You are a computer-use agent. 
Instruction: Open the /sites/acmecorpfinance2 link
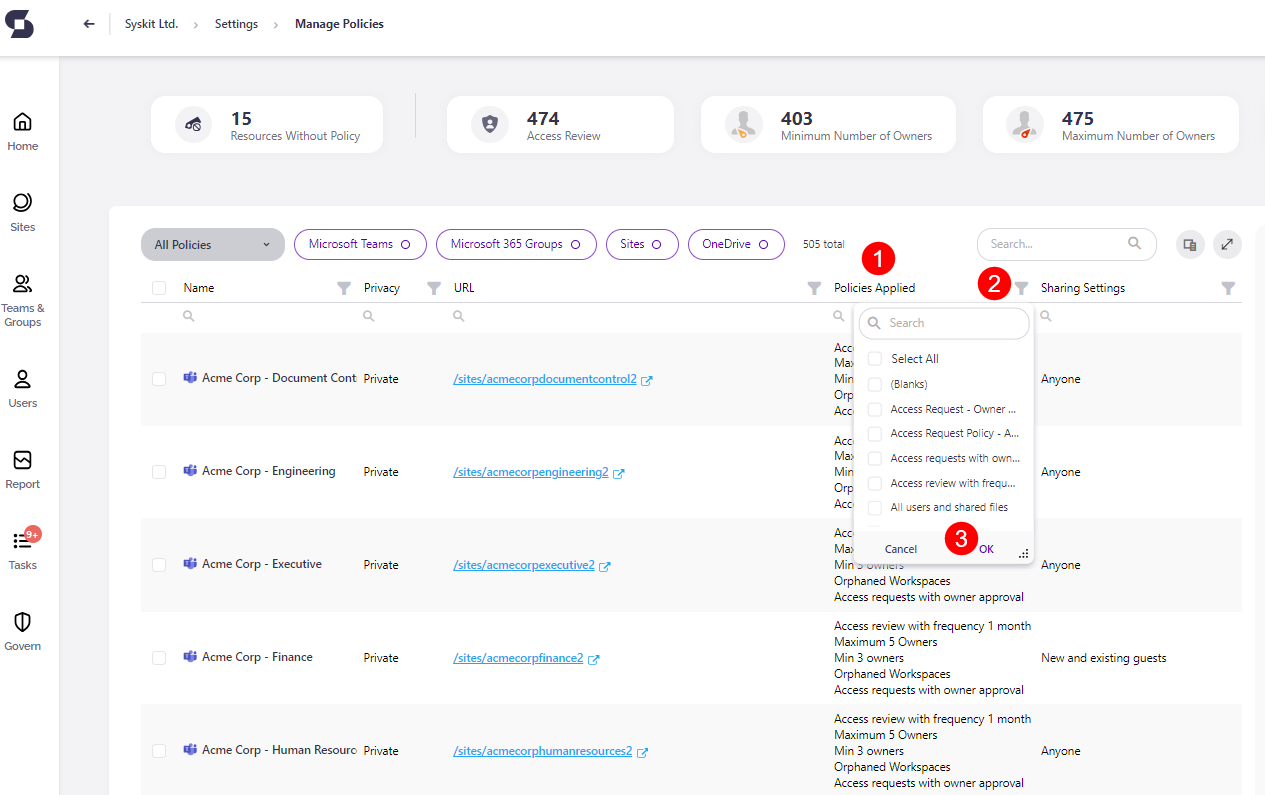[x=519, y=657]
